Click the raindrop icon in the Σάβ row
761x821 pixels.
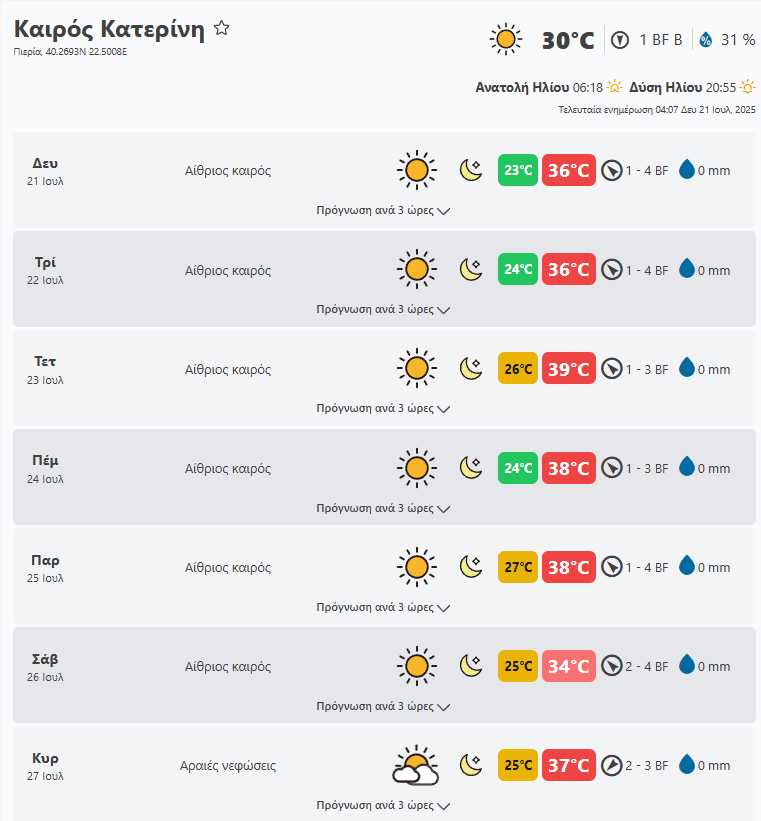(x=686, y=667)
